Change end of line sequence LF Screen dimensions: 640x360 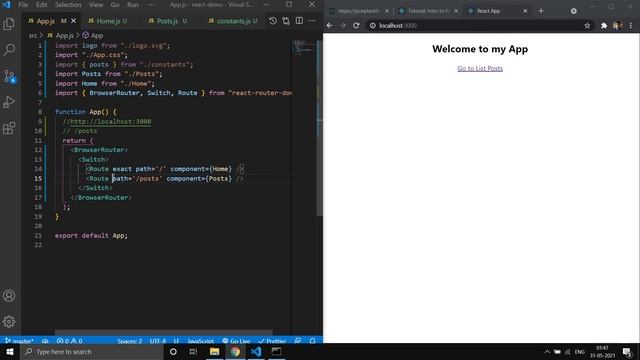click(x=176, y=341)
